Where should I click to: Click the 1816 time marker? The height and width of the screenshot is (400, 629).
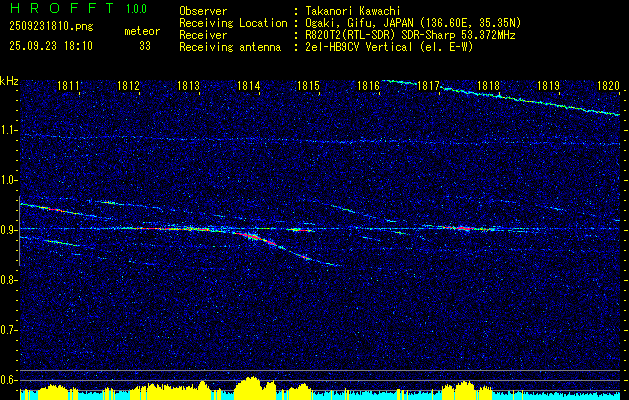point(368,86)
